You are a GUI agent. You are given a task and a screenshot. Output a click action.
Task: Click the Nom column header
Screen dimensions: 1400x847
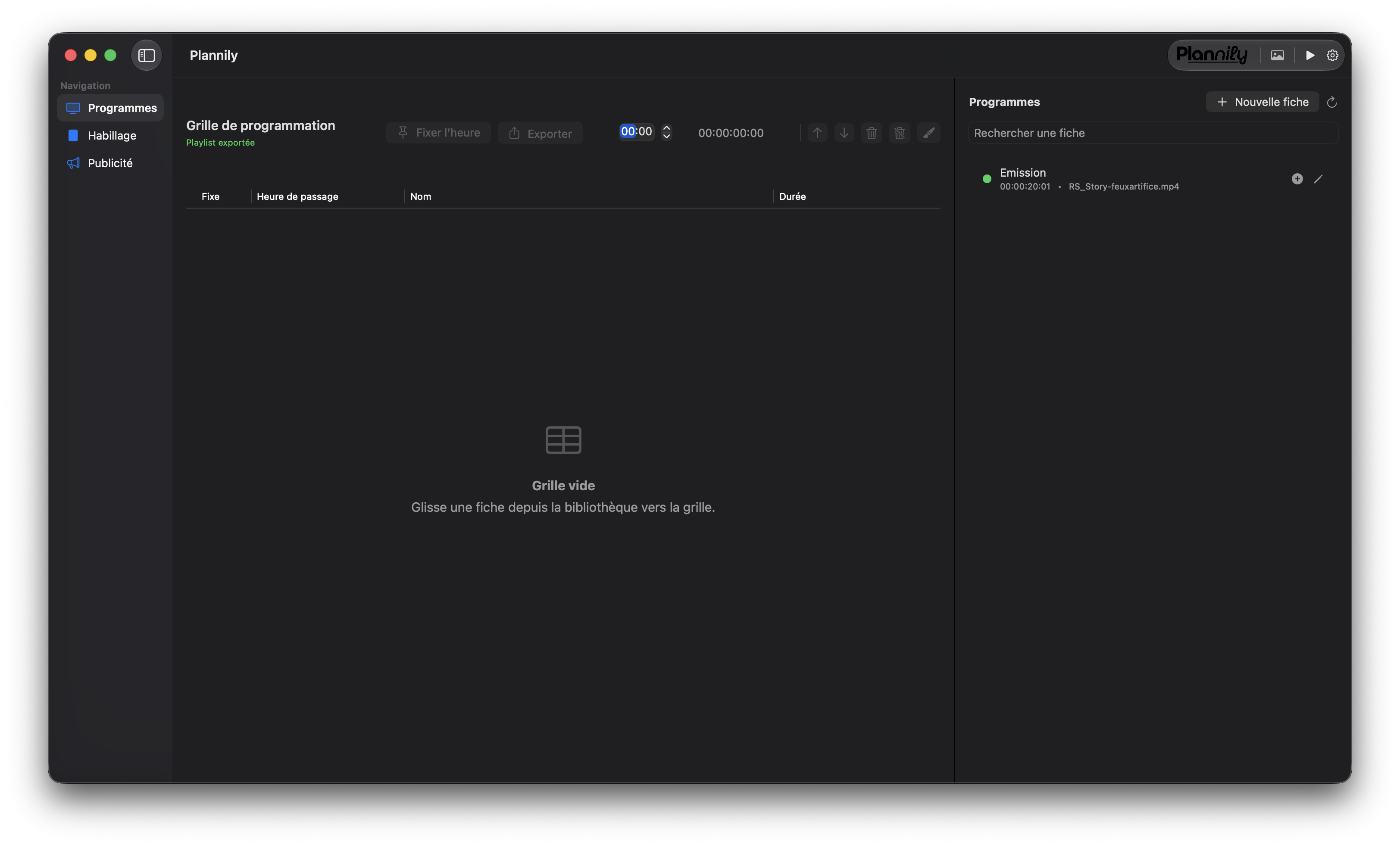pos(420,196)
